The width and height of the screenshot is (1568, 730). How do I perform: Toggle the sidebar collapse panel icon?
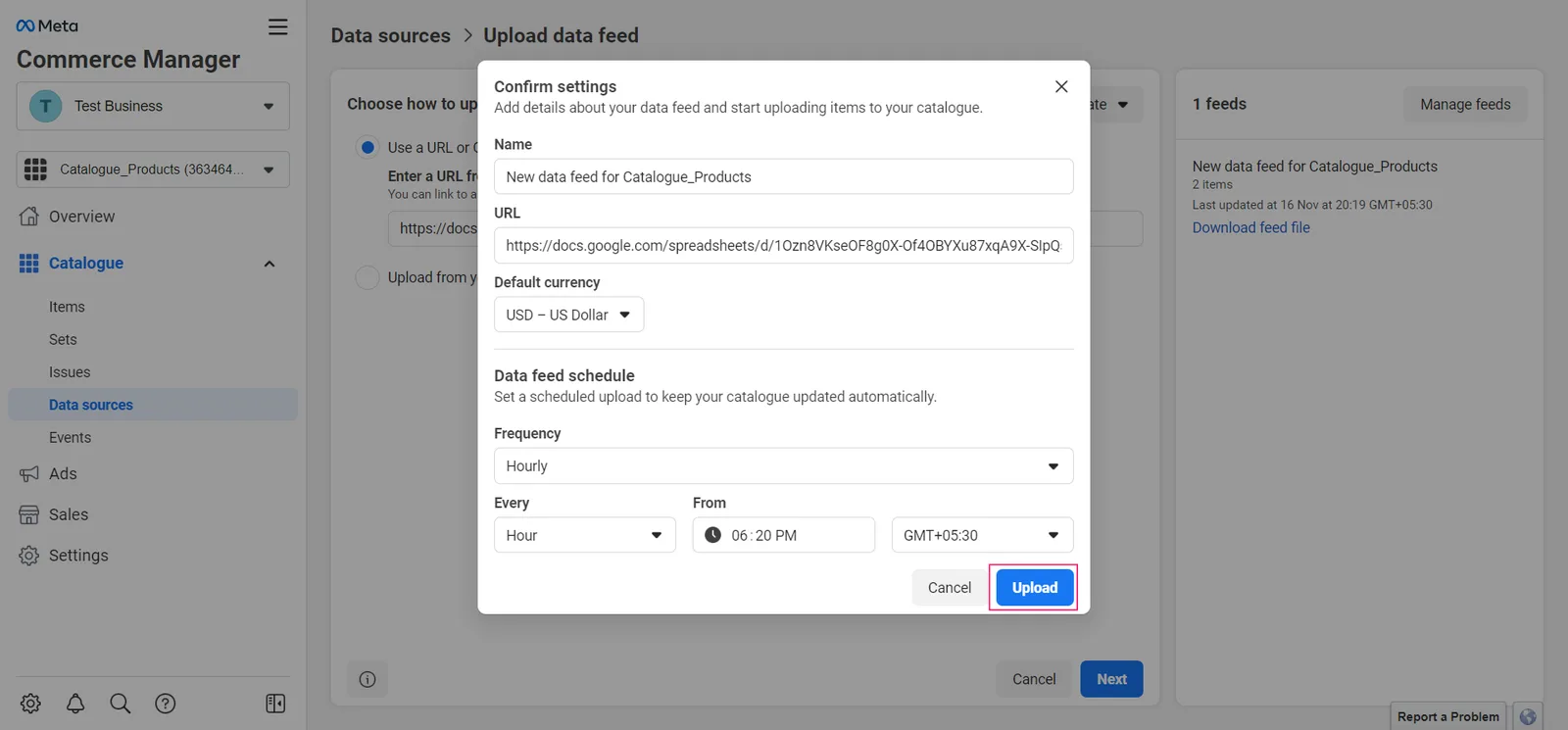pyautogui.click(x=275, y=703)
